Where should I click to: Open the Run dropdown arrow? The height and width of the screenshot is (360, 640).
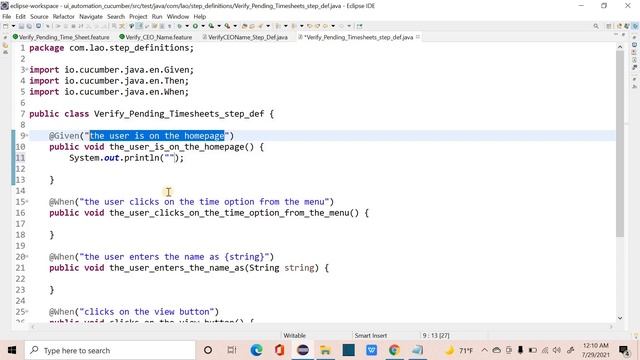(203, 26)
